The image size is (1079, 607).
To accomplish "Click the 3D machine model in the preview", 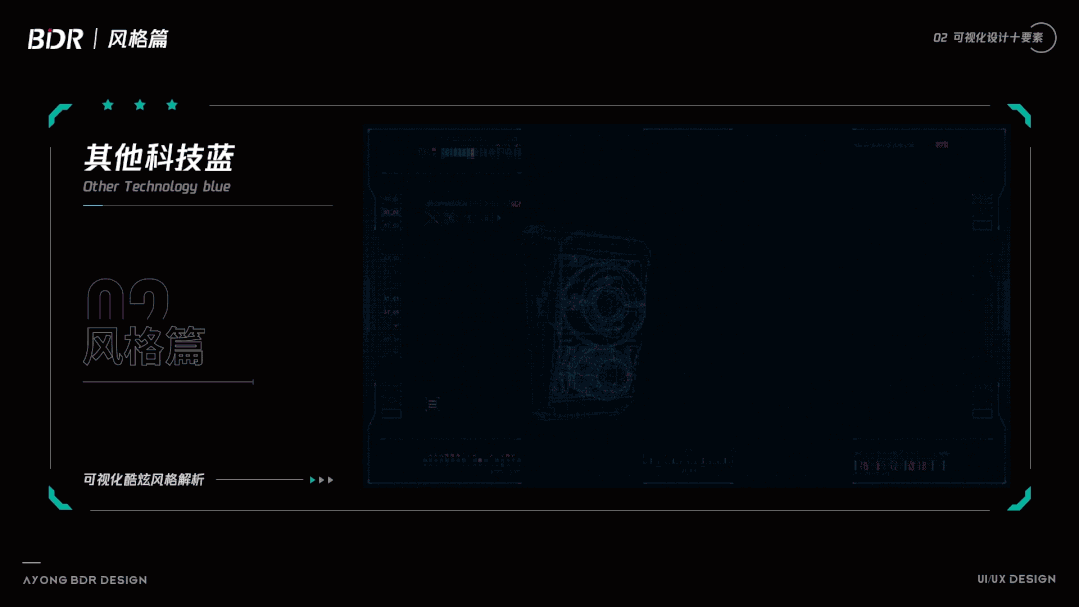I will (588, 322).
